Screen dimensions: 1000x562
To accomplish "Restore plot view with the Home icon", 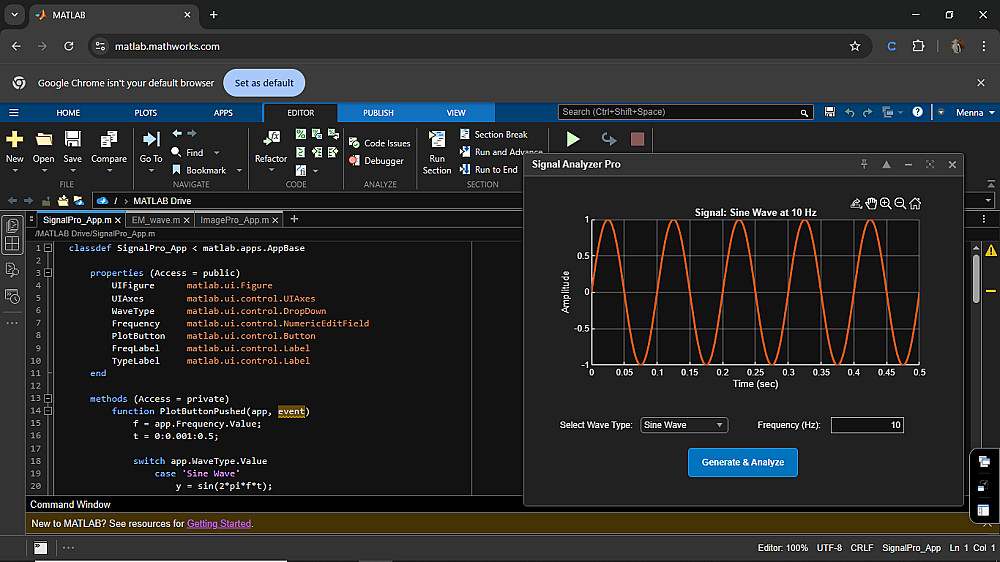I will (x=915, y=203).
